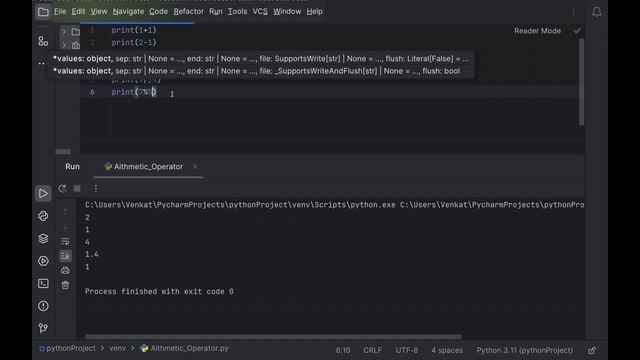
Task: Print the console output
Action: [x=65, y=270]
